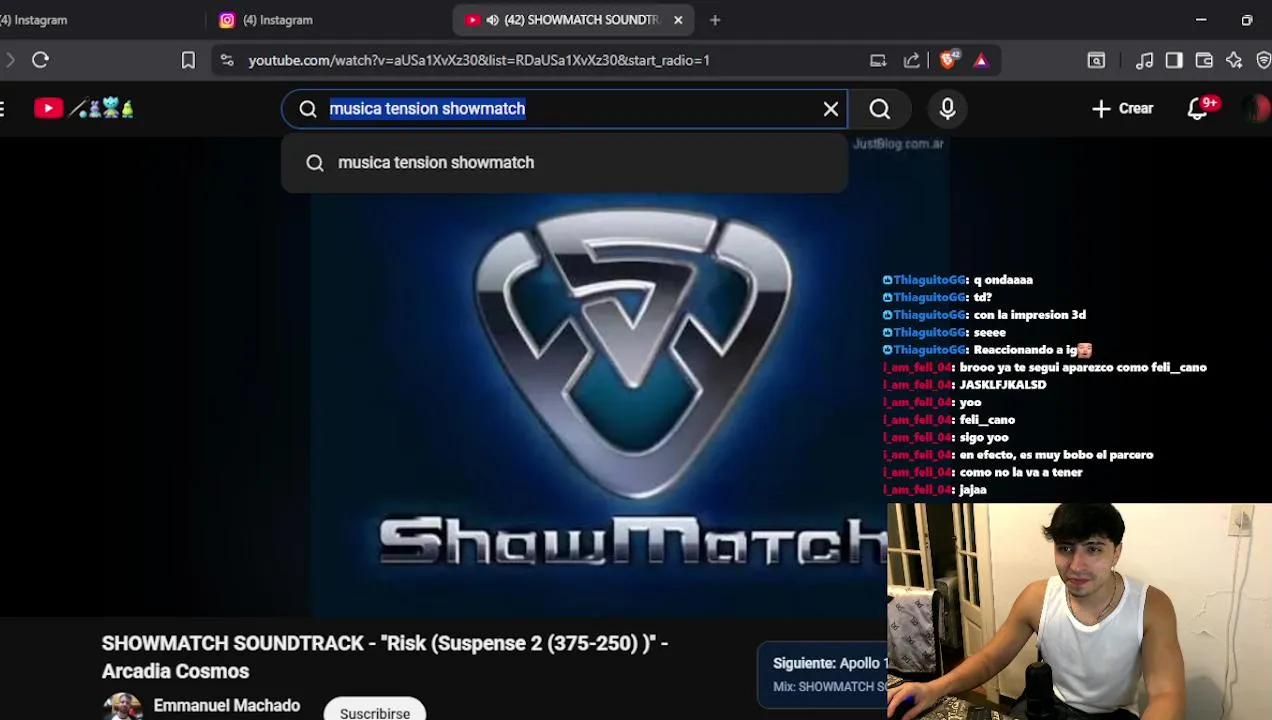Subscribe with the Suscribirse button
The image size is (1272, 720).
click(x=375, y=709)
